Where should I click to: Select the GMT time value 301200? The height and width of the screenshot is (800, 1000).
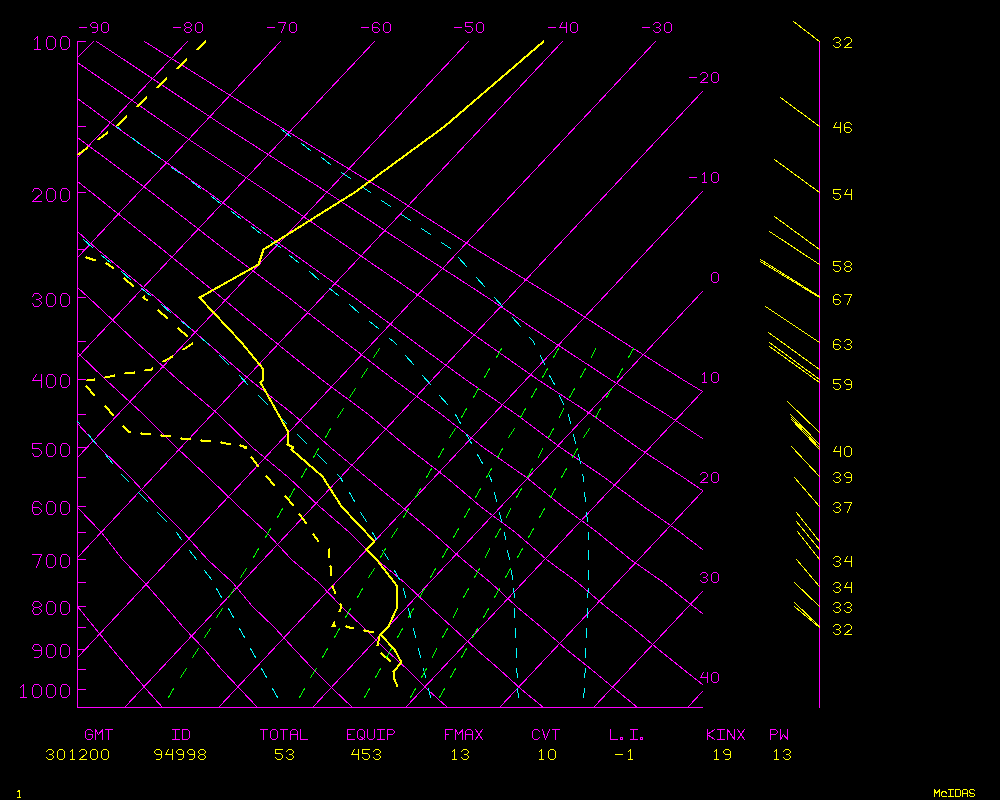point(78,755)
